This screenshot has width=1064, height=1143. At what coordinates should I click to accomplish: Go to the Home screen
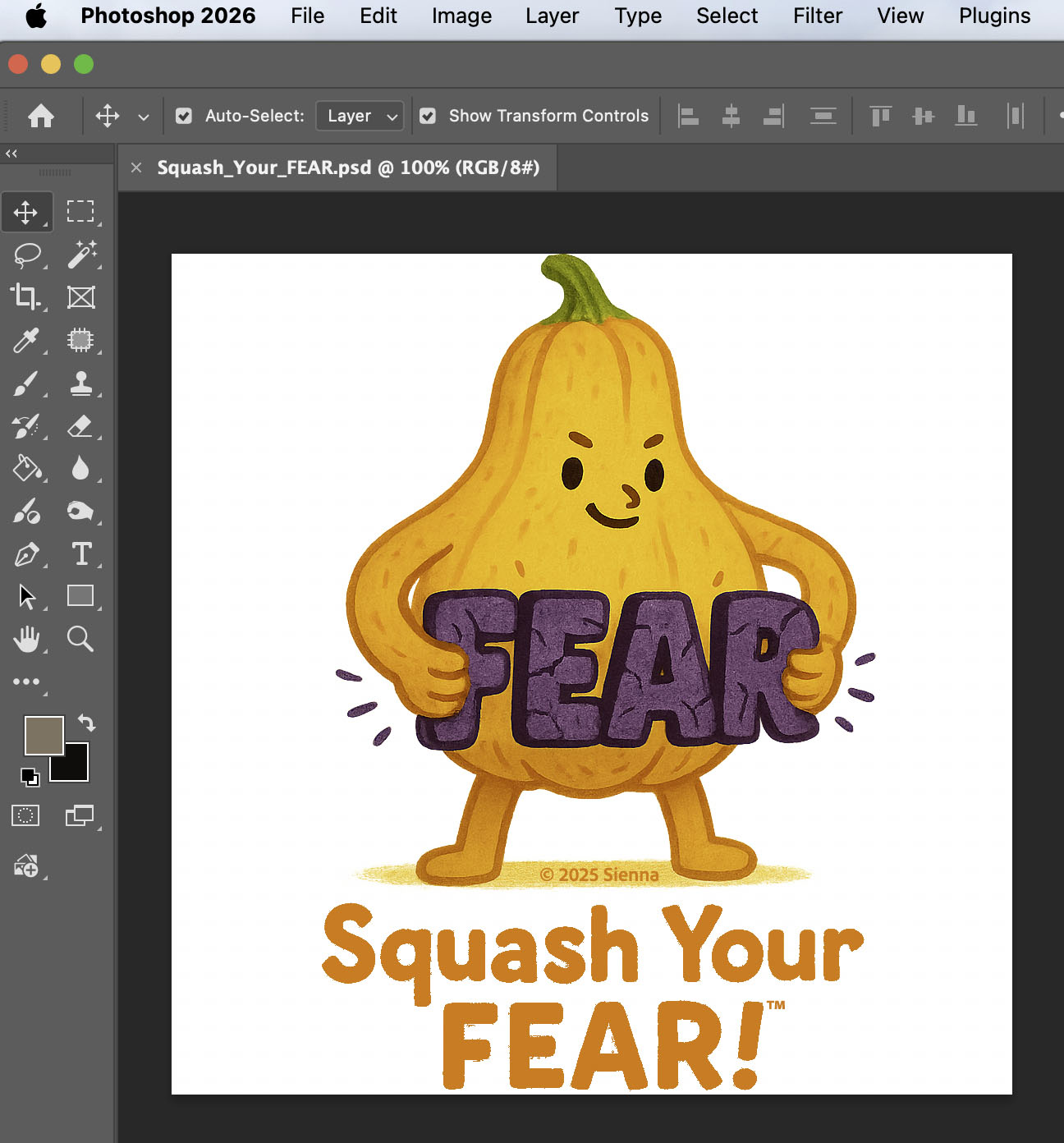click(x=41, y=116)
